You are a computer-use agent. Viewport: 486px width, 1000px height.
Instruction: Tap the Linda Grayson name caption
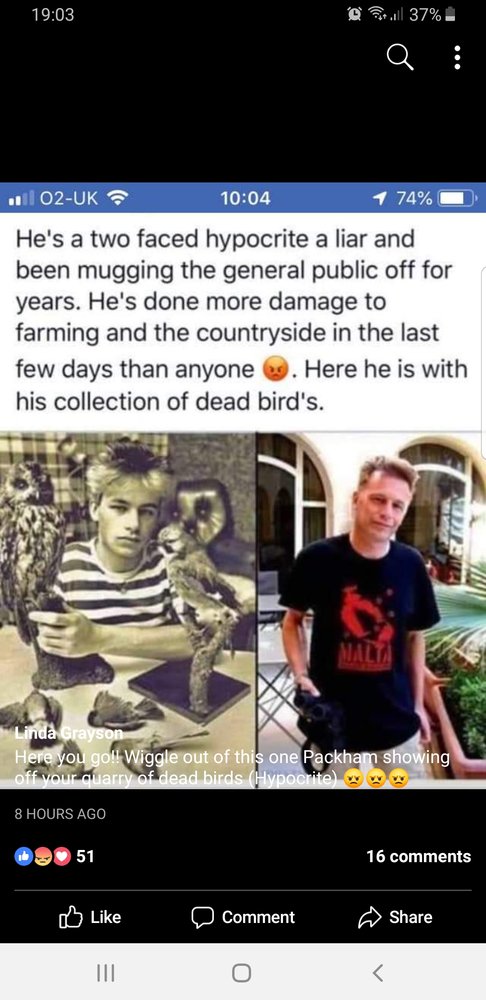[68, 734]
